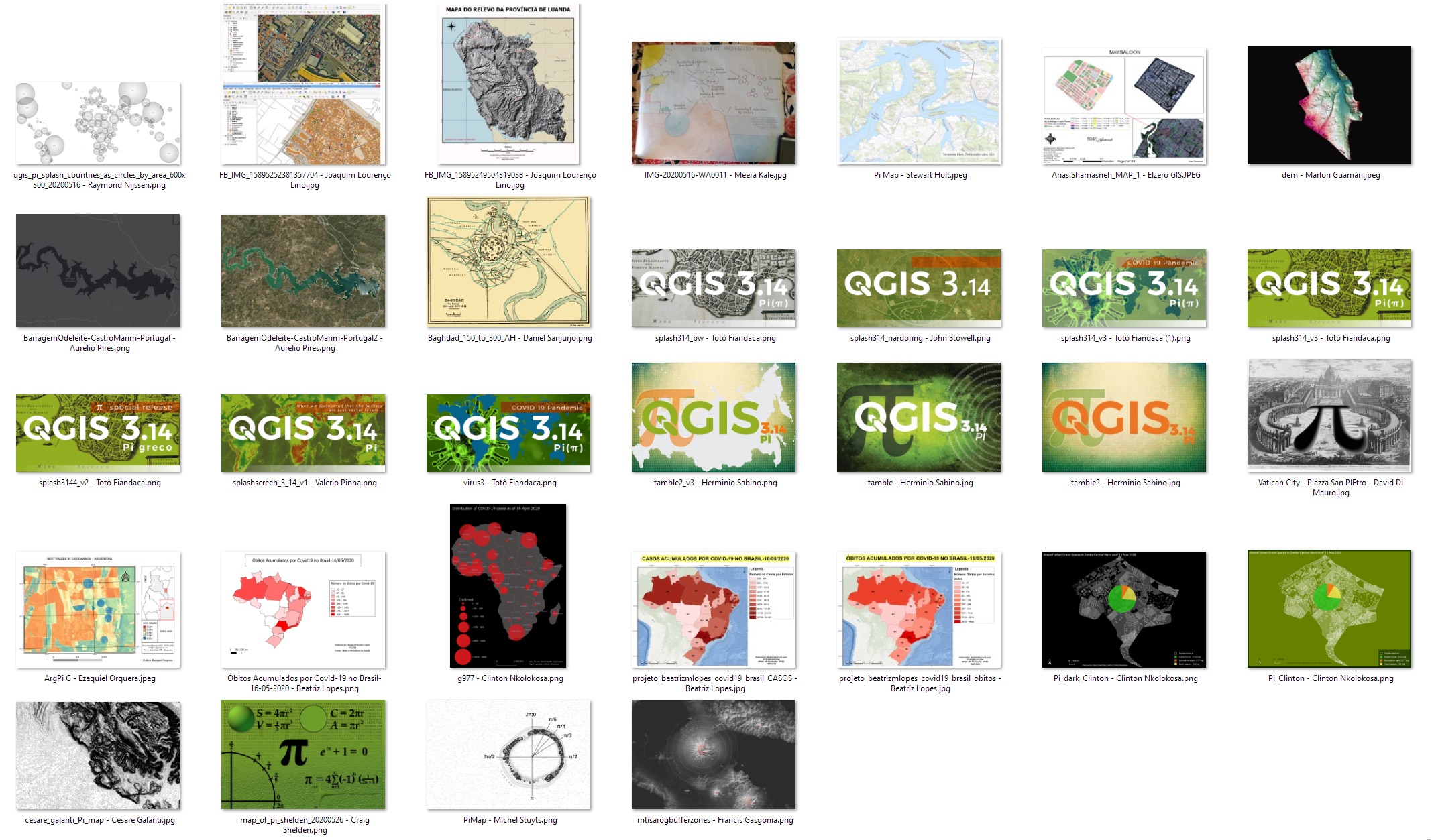Click filename 'Pi_Clinton - Clinton Nkolokosa.png'

pos(1331,678)
